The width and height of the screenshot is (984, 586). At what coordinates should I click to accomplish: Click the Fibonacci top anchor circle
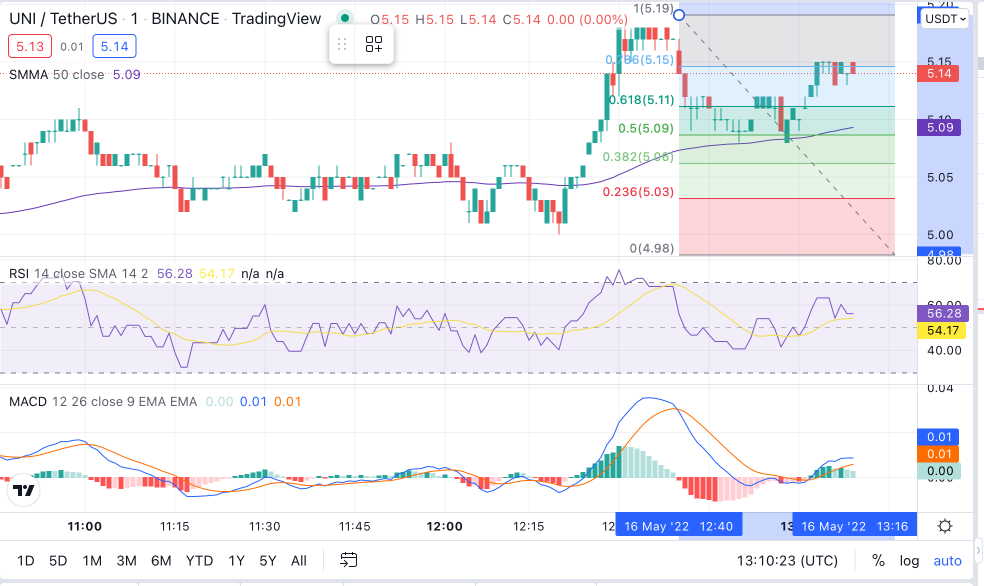pyautogui.click(x=679, y=14)
